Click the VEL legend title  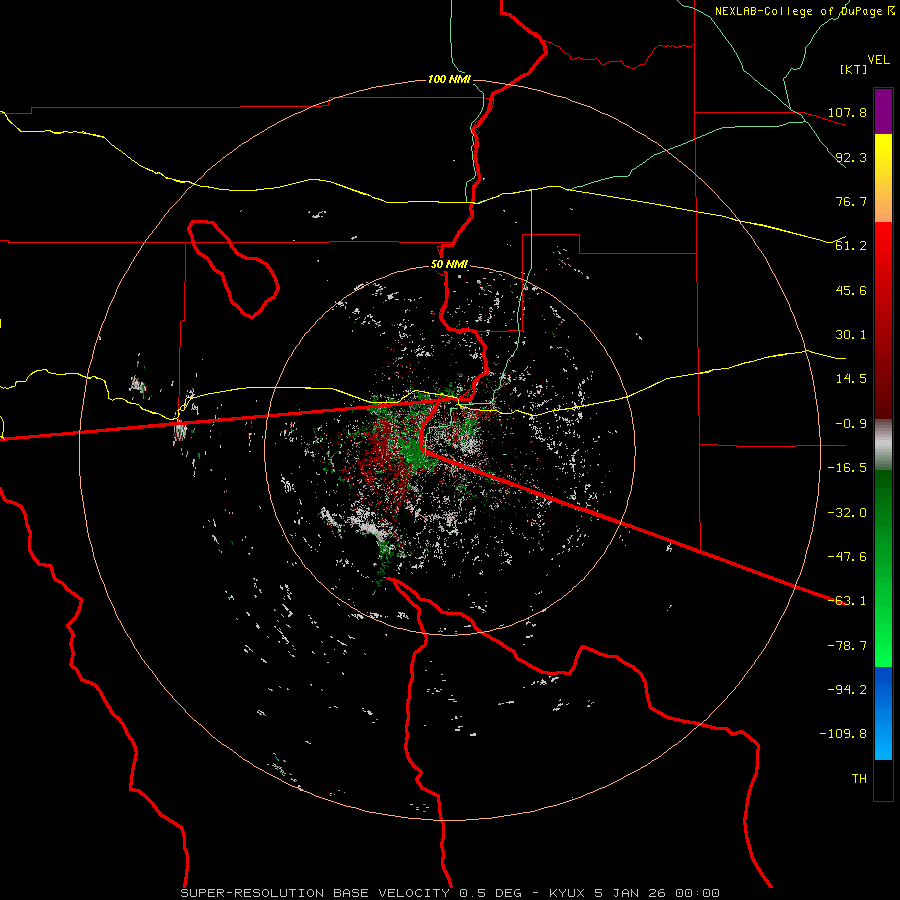[x=878, y=60]
